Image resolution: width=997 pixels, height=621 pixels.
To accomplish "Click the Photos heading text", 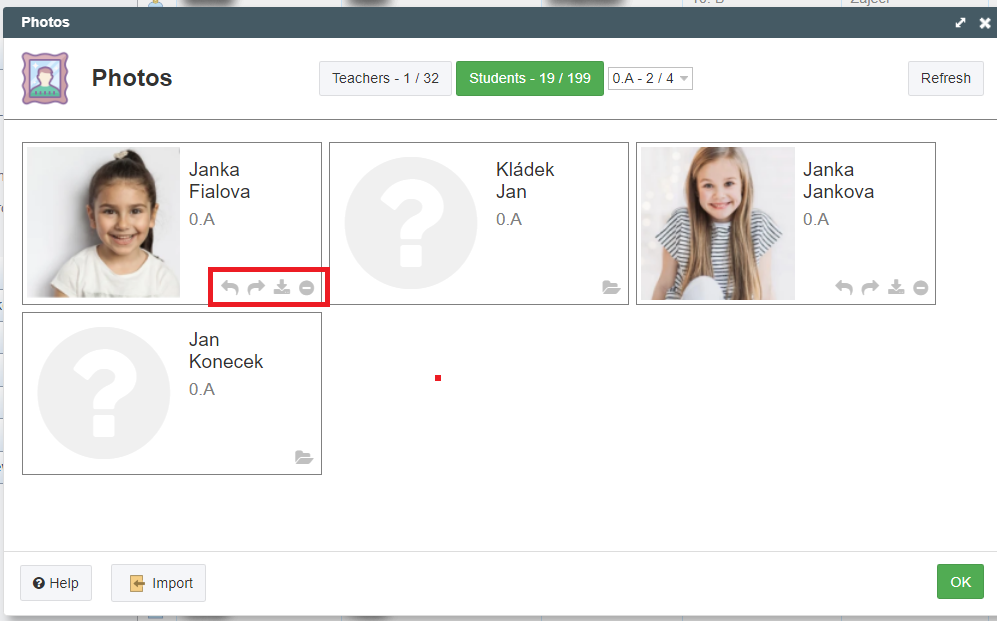I will (x=132, y=78).
